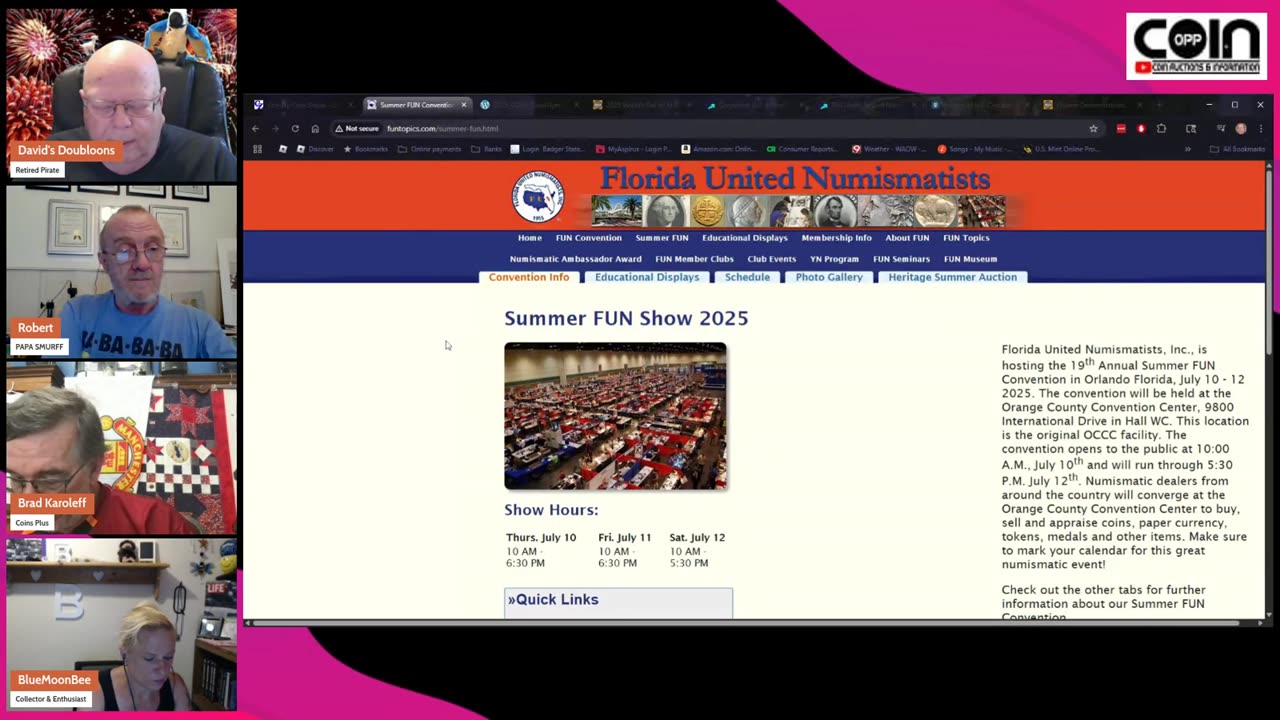Open the Bookmarks star bookmark
The image size is (1280, 720).
pyautogui.click(x=365, y=149)
